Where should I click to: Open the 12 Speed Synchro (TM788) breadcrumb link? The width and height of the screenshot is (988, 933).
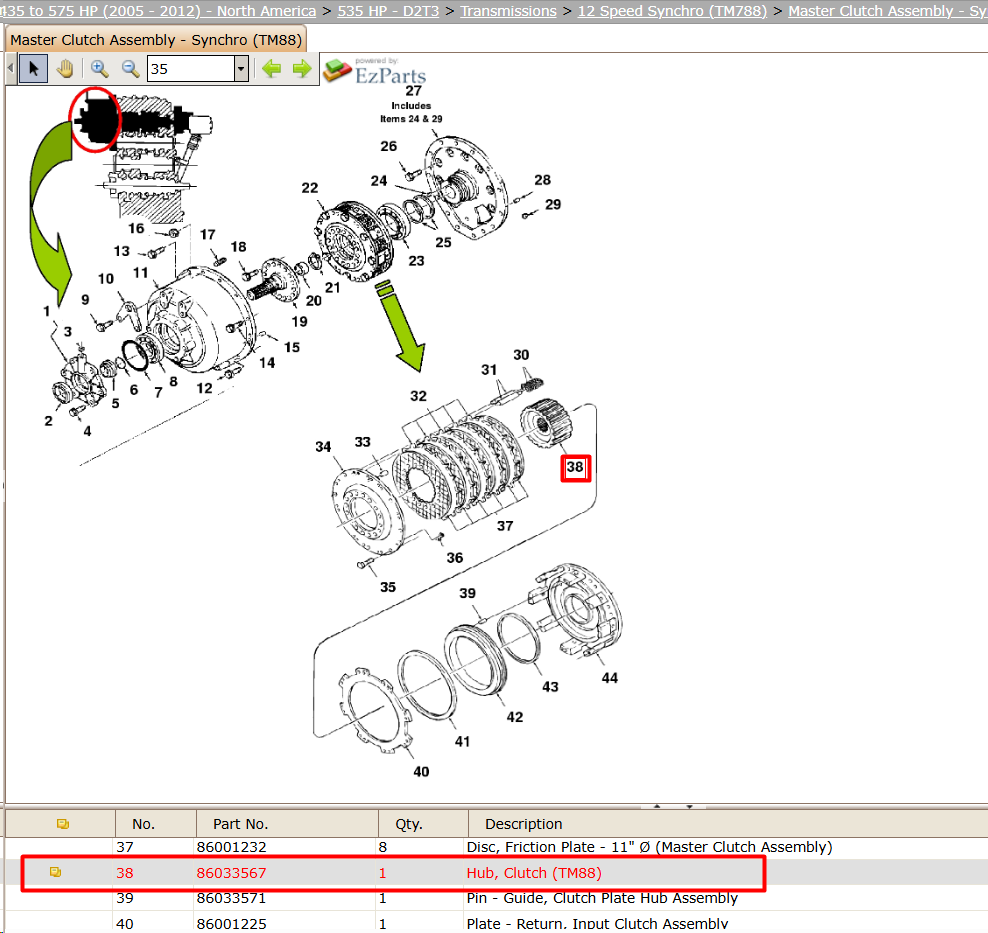672,11
